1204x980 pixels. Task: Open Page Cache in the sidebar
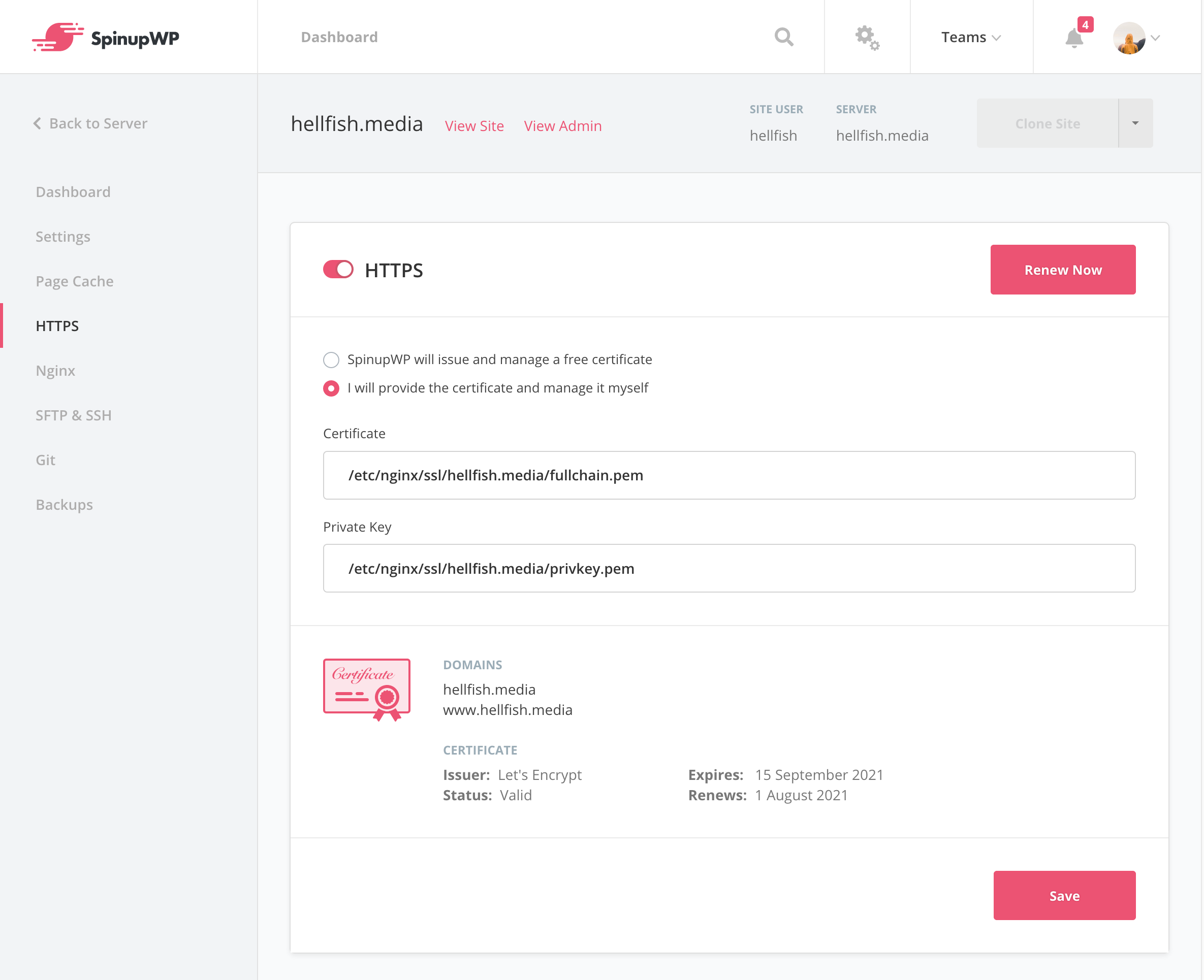pyautogui.click(x=75, y=281)
